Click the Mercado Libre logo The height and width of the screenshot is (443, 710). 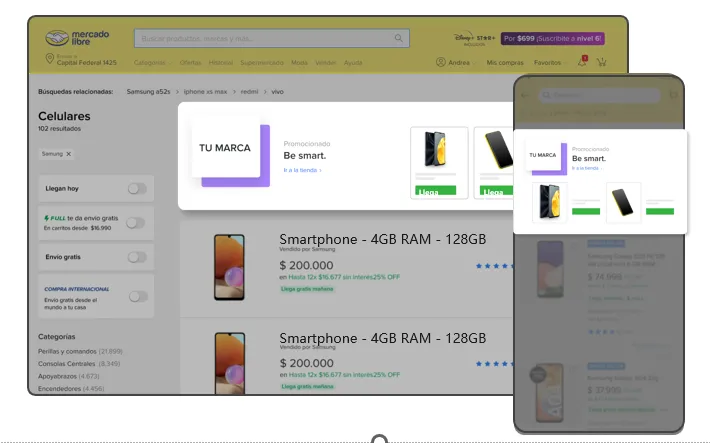(77, 38)
